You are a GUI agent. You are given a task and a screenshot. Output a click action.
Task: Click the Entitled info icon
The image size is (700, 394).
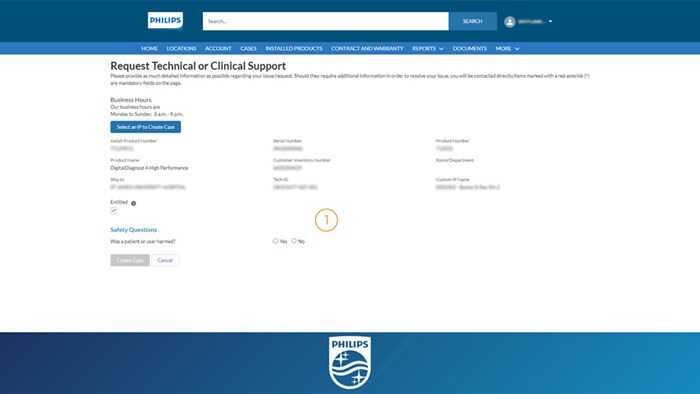tap(133, 203)
